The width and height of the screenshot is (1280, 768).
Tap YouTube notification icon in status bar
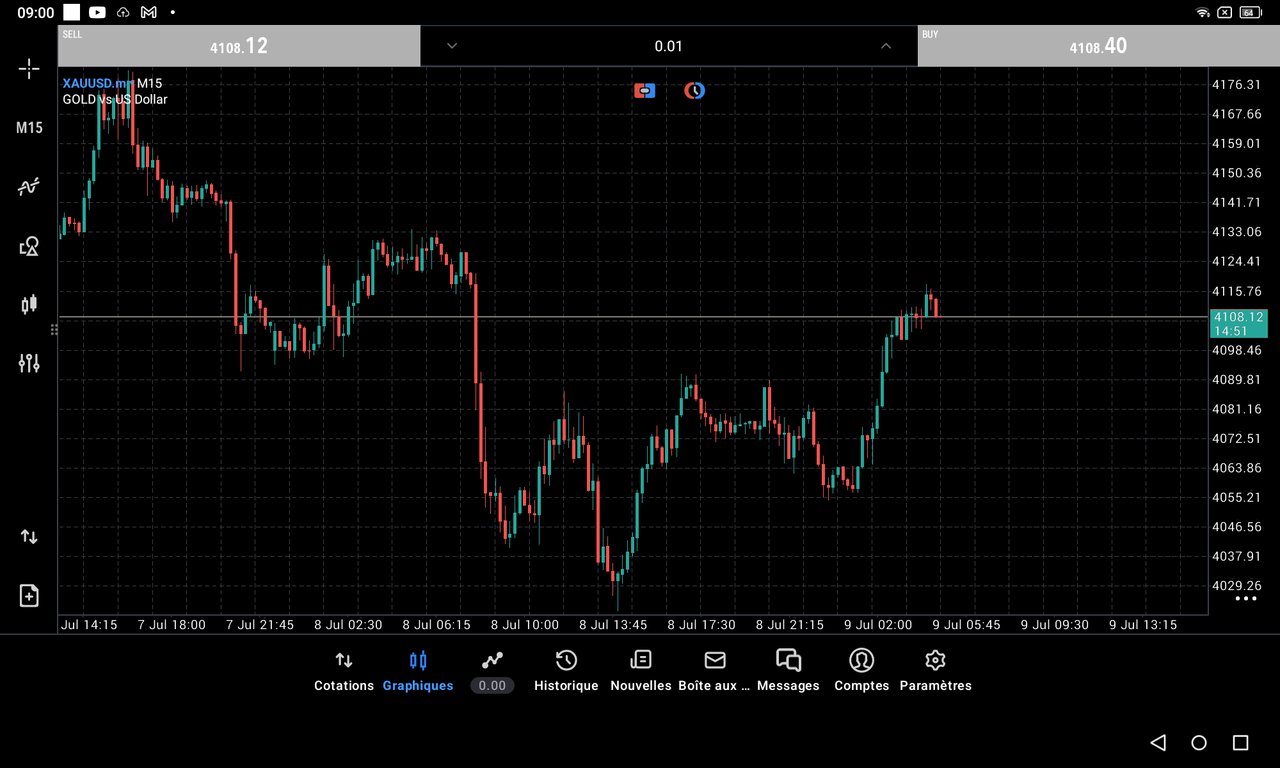[97, 12]
